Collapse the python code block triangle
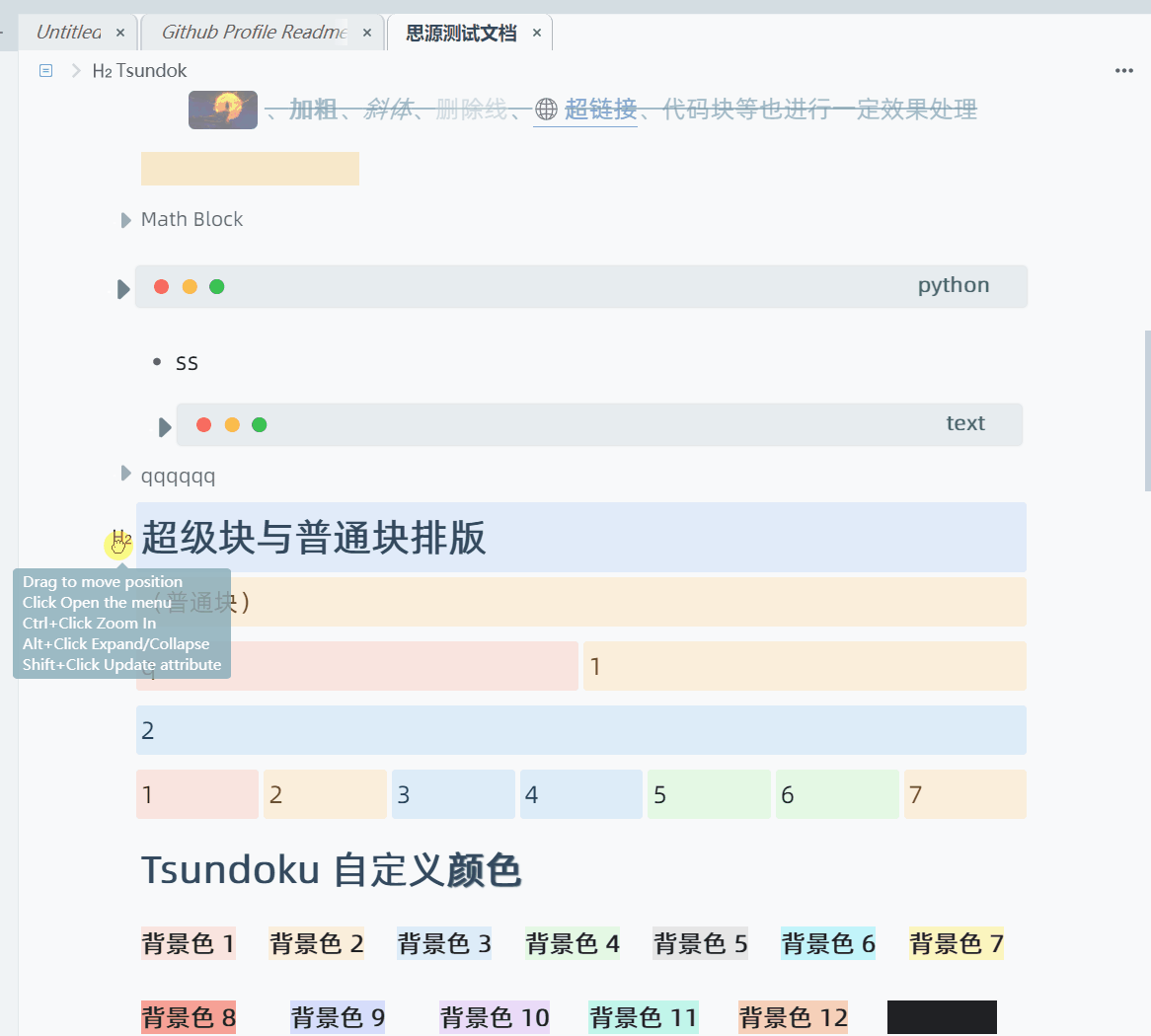Screen dimensions: 1151x1036 122,288
